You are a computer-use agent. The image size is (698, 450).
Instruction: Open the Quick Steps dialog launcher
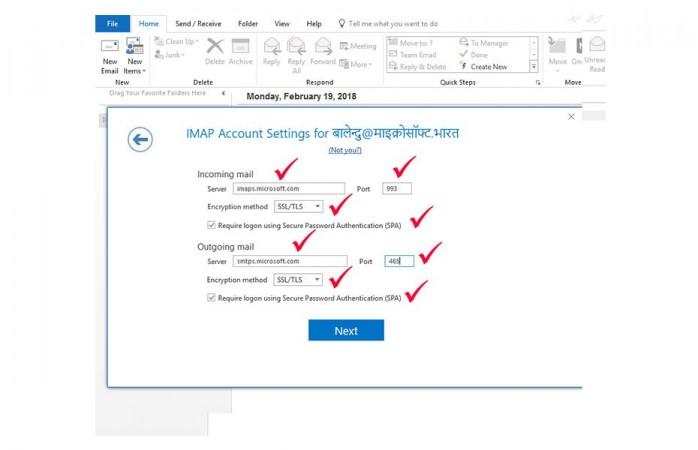[x=538, y=83]
